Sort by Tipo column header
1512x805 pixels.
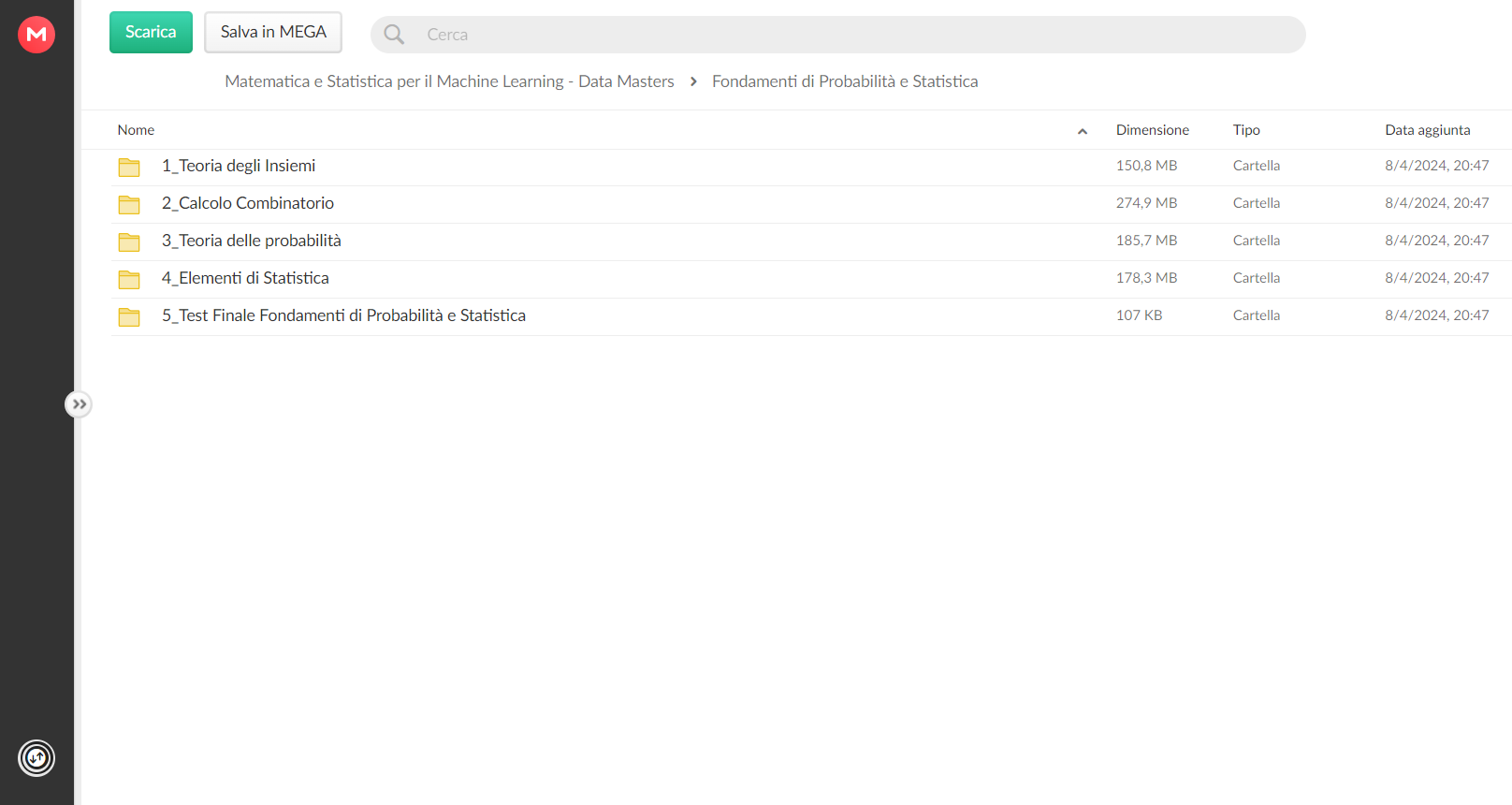pos(1246,130)
